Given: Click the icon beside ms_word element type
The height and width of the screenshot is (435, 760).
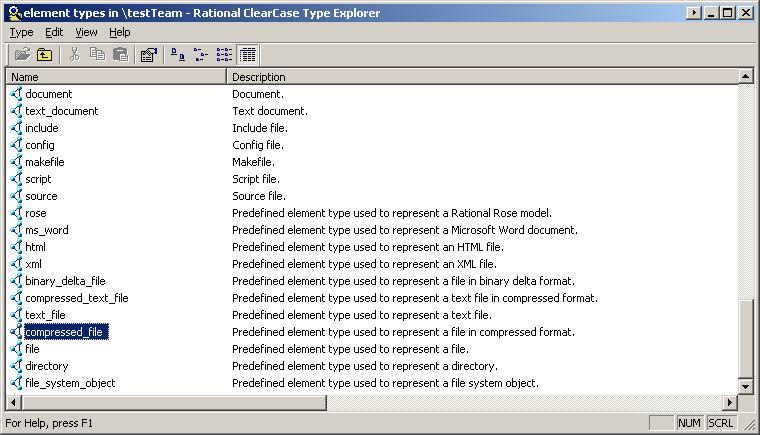Looking at the screenshot, I should coord(16,230).
